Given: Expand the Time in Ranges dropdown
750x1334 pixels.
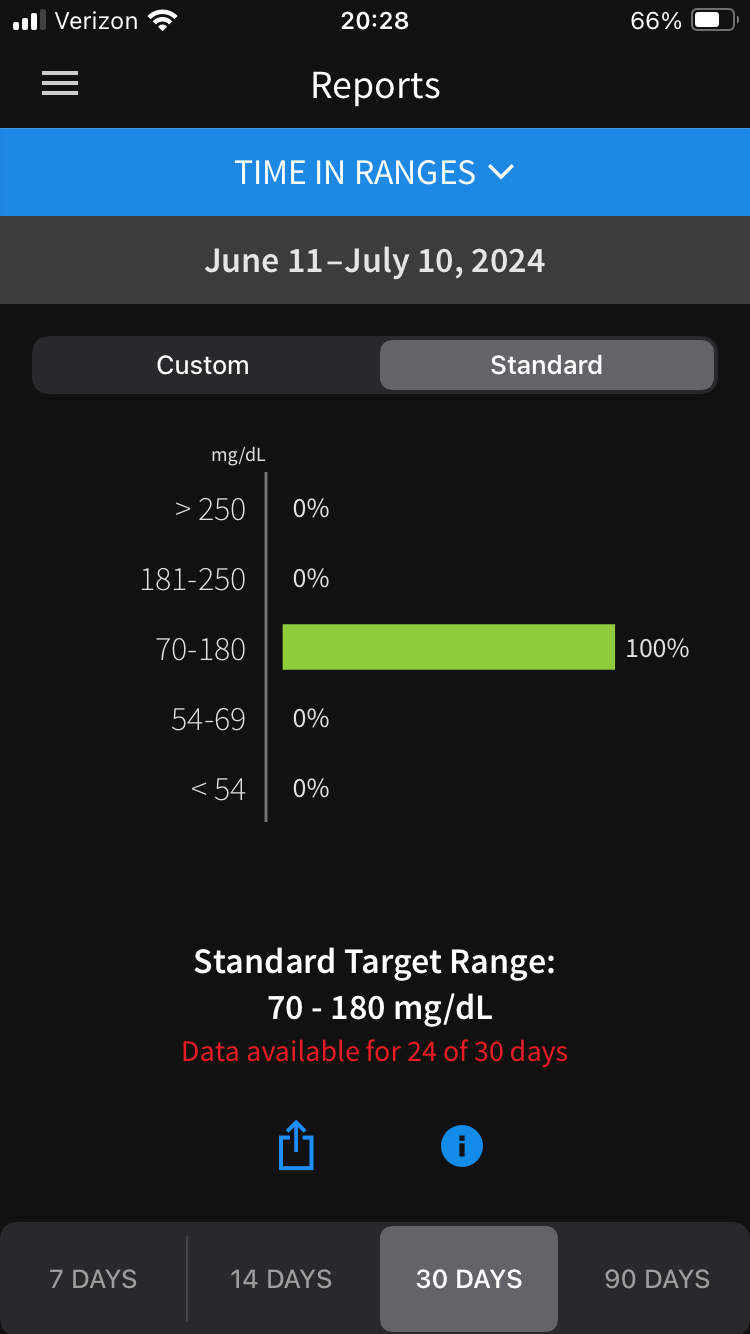Looking at the screenshot, I should tap(355, 172).
